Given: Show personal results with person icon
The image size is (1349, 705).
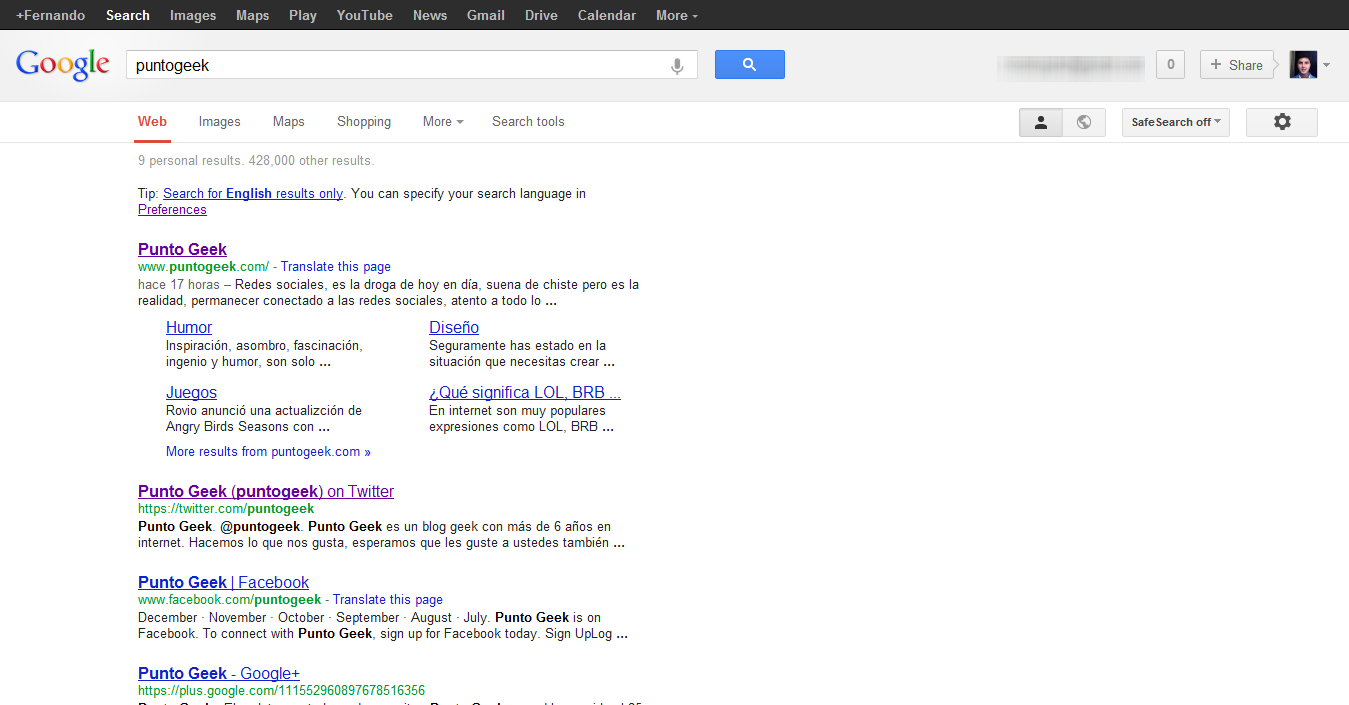Looking at the screenshot, I should (1040, 122).
